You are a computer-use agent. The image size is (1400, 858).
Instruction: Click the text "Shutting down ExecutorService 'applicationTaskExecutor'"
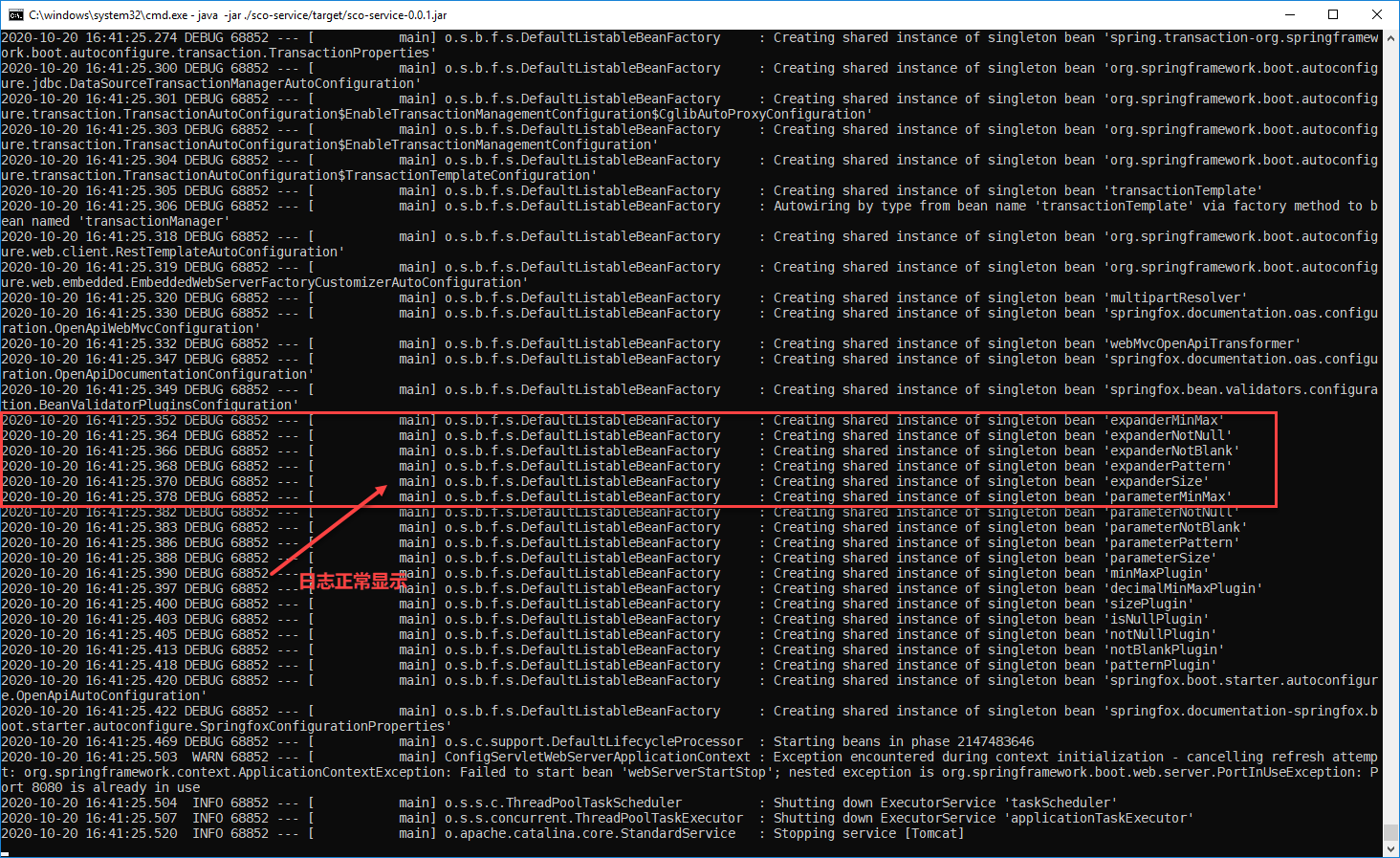point(984,819)
